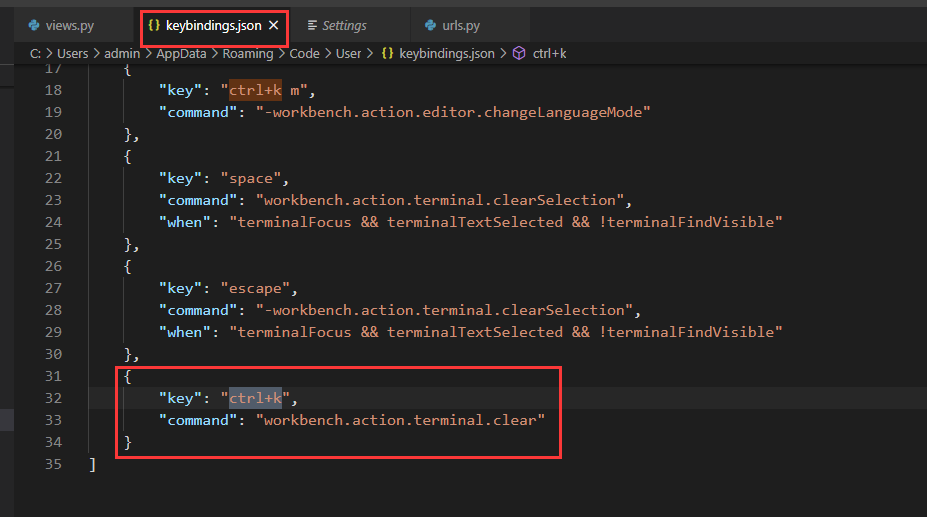Select the keybindings.json tab
927x517 pixels.
[213, 25]
